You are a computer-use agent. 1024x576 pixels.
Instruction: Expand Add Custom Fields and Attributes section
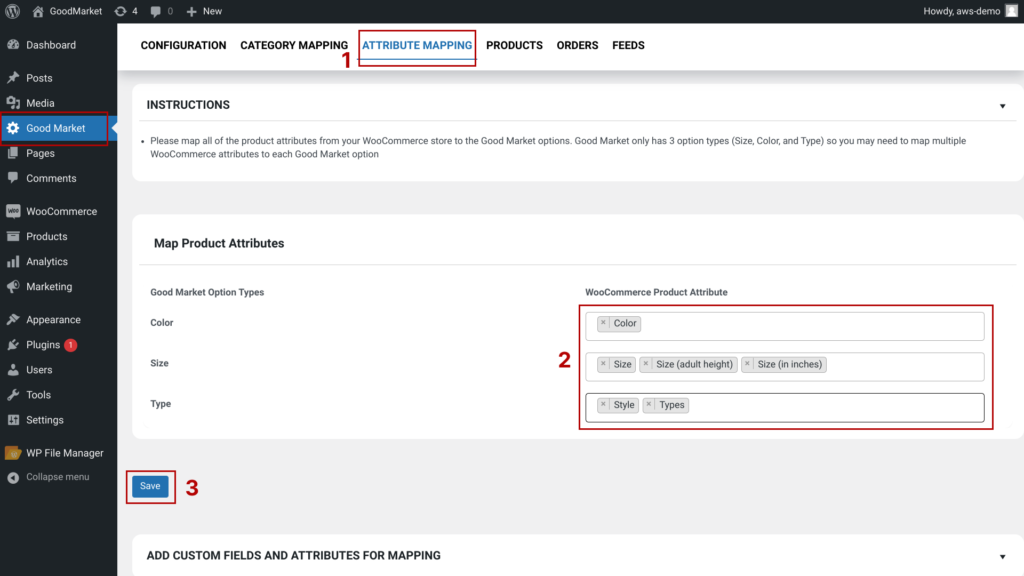click(1002, 556)
